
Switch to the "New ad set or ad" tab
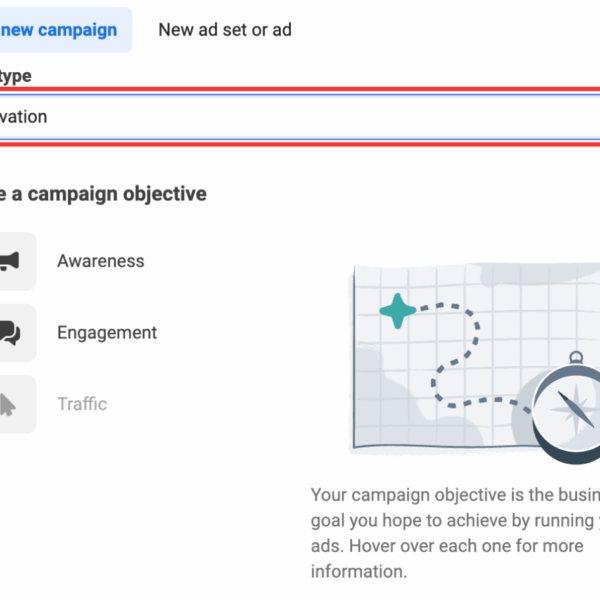pyautogui.click(x=225, y=29)
